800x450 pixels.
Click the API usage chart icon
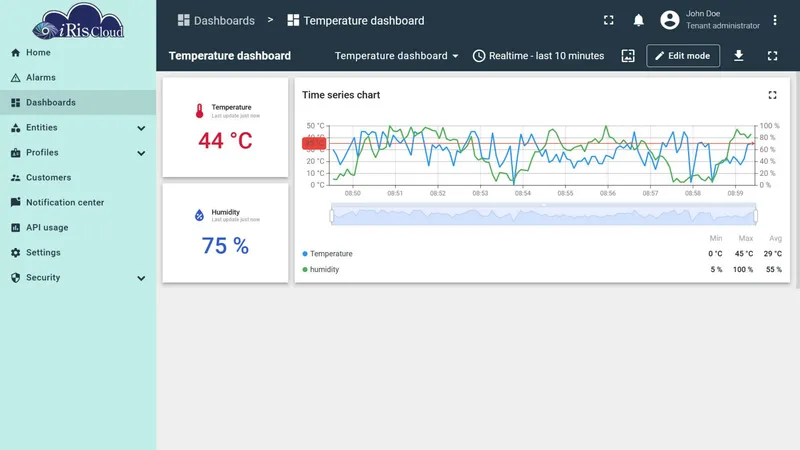(15, 228)
